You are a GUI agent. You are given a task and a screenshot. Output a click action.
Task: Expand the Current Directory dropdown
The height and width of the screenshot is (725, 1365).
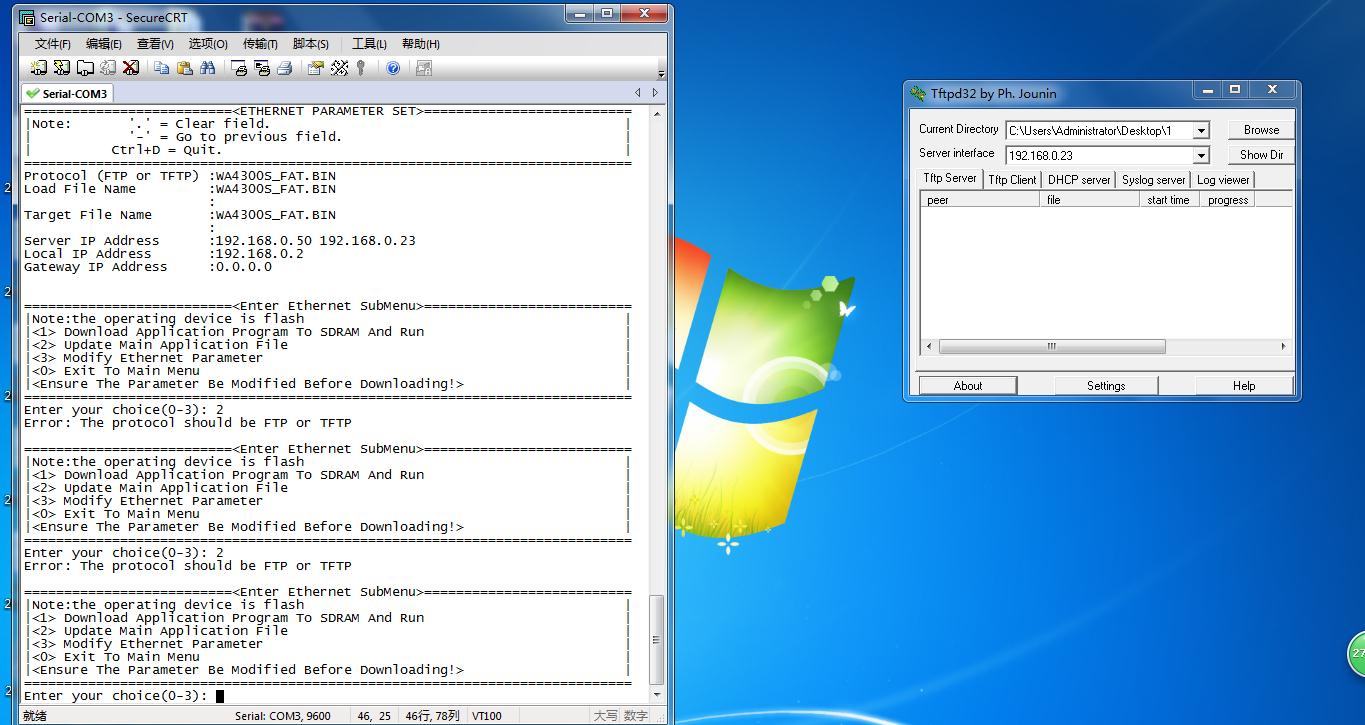(1201, 131)
